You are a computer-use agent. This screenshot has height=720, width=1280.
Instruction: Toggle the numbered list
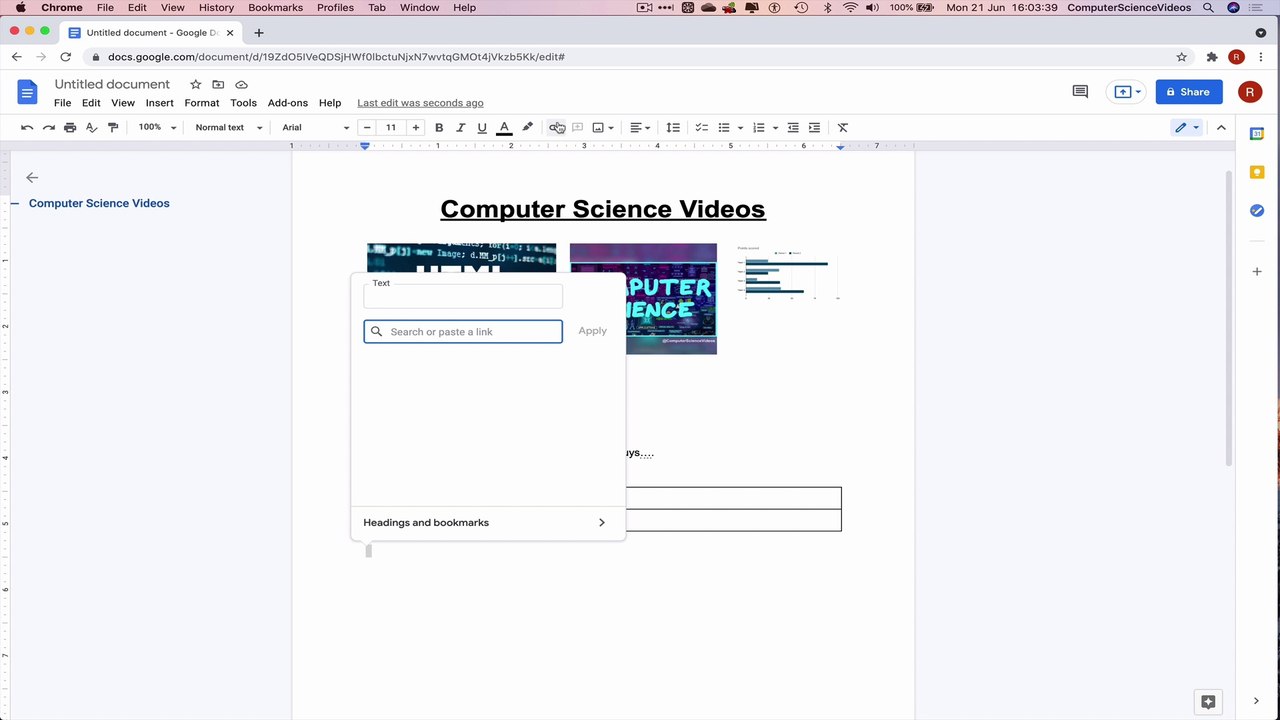(759, 127)
